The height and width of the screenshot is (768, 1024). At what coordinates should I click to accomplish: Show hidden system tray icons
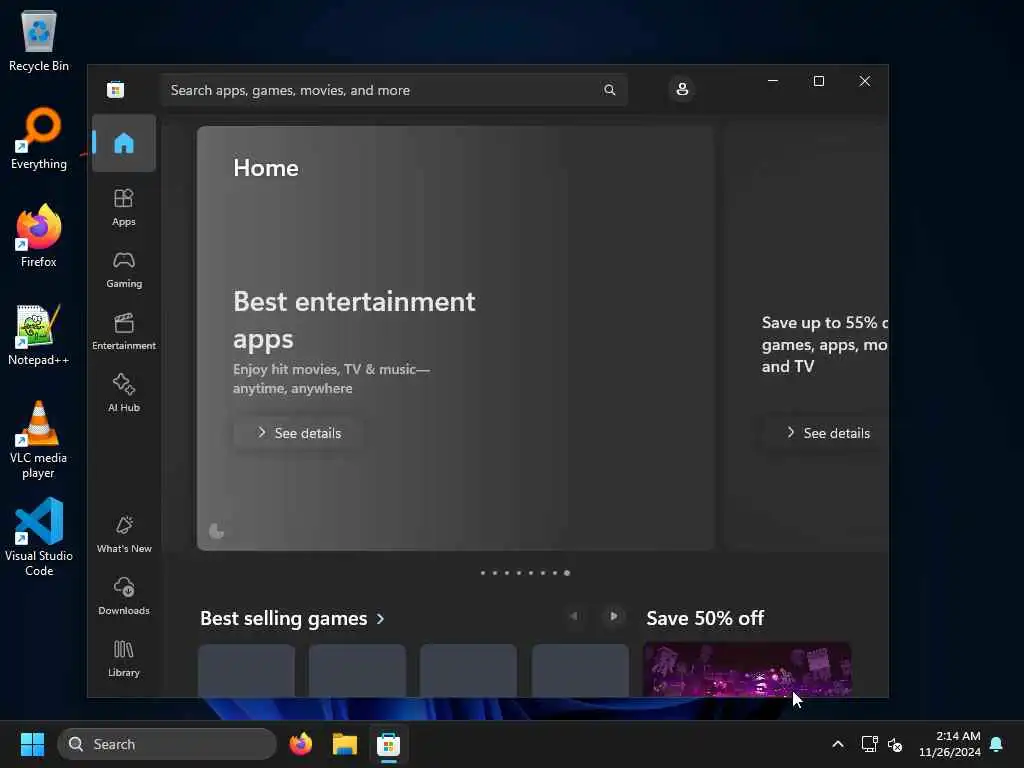(x=838, y=744)
